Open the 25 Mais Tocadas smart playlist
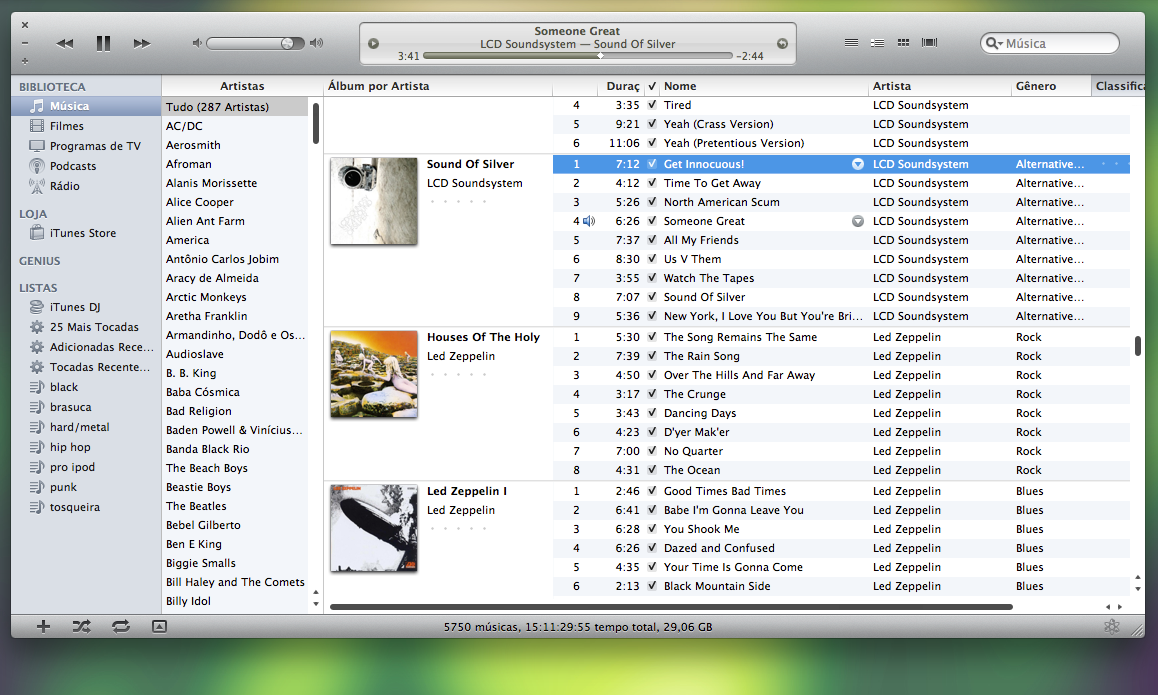 (86, 327)
